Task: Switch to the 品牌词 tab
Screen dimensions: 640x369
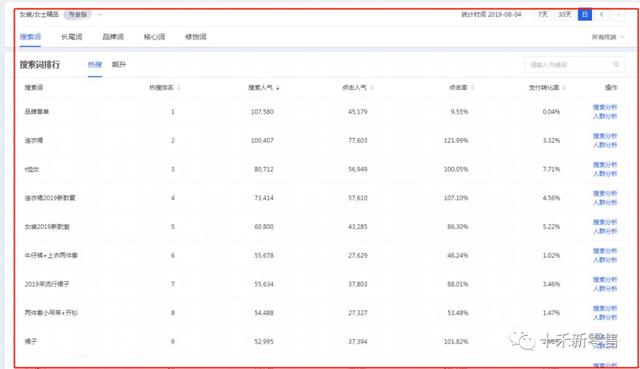Action: [x=113, y=37]
